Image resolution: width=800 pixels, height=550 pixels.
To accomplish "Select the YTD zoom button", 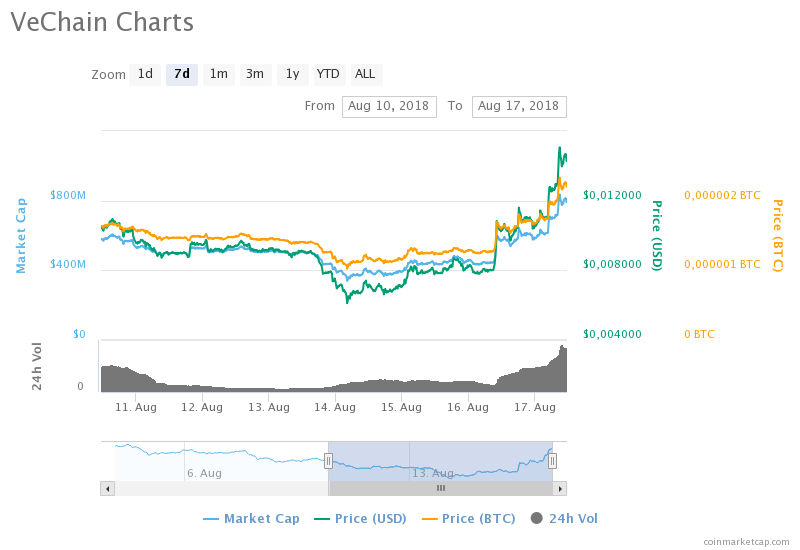I will pyautogui.click(x=328, y=74).
